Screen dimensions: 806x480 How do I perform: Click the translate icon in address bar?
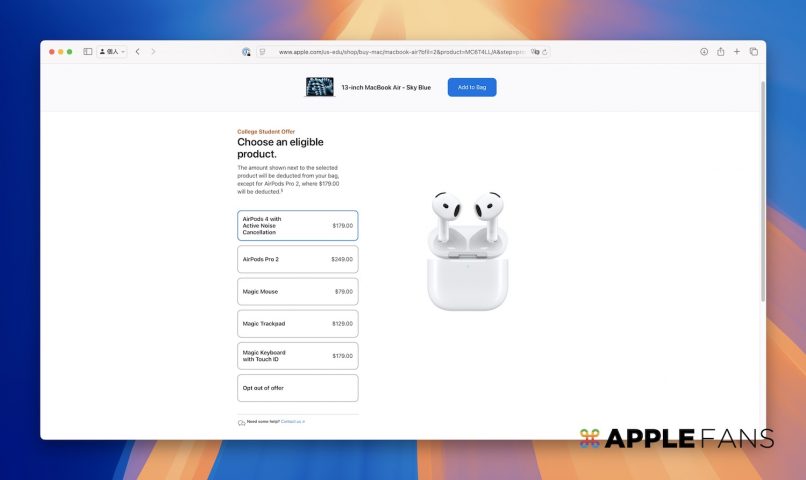pos(535,52)
